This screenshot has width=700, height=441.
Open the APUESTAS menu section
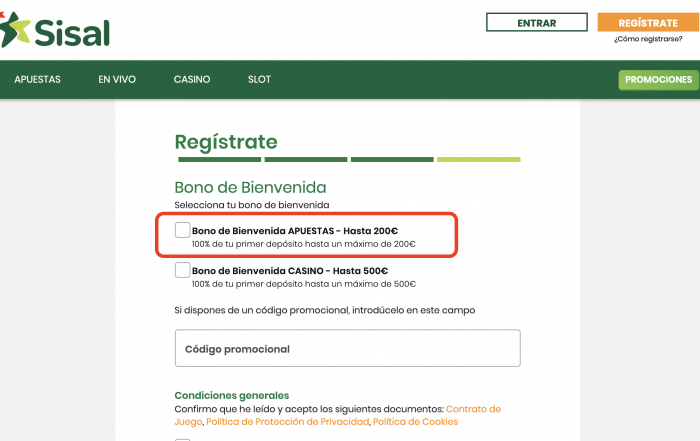pos(38,80)
